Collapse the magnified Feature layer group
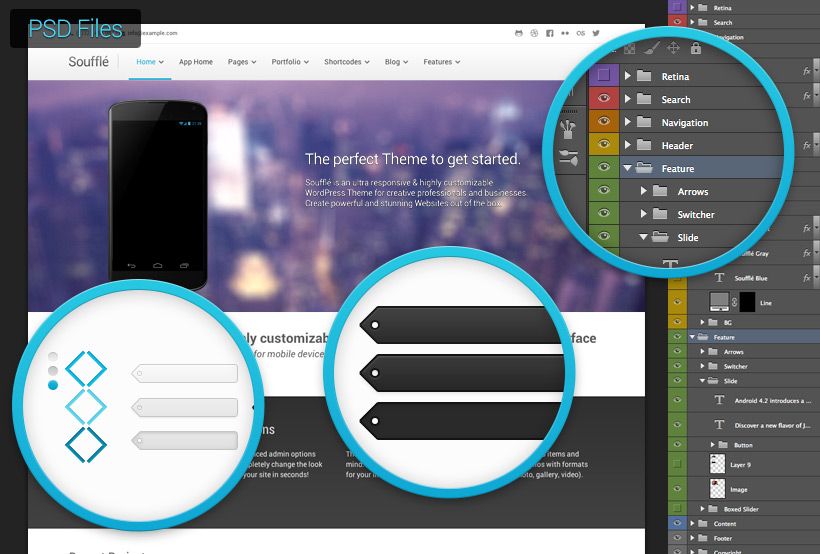The height and width of the screenshot is (554, 820). [x=628, y=169]
